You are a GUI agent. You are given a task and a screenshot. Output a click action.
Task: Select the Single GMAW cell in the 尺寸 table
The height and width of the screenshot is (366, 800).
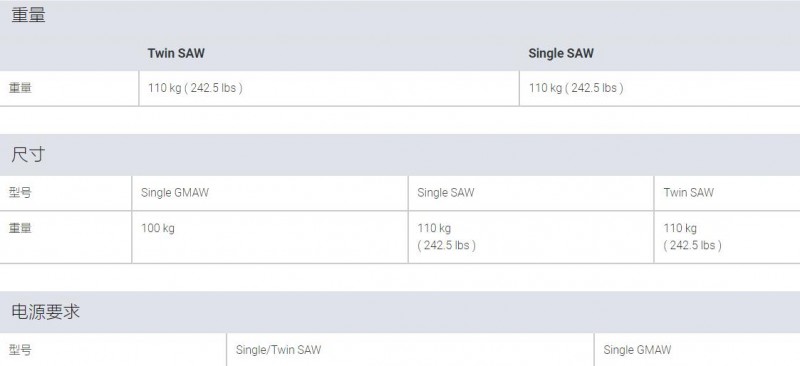270,193
